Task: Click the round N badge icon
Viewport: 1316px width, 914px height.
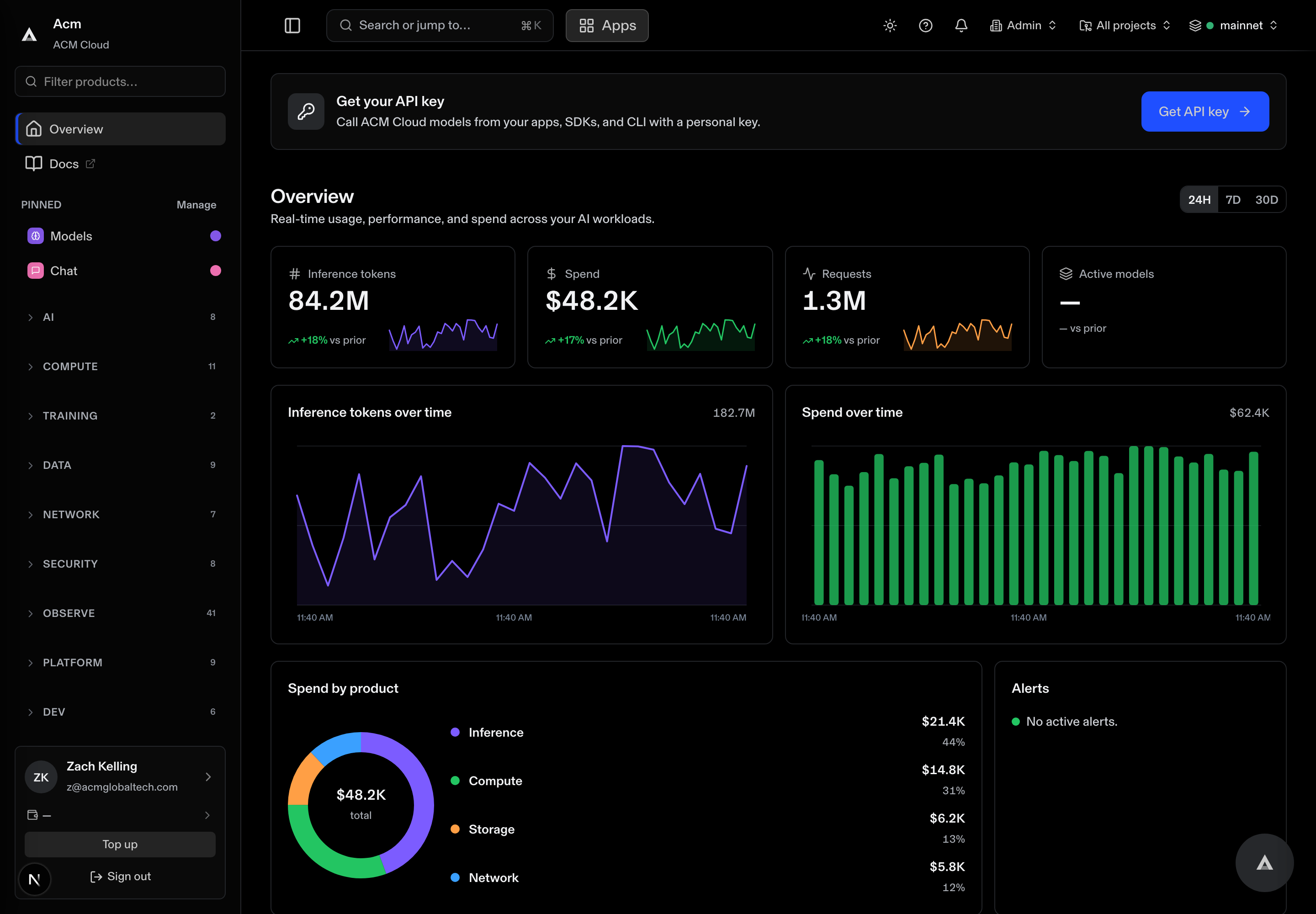Action: [34, 879]
